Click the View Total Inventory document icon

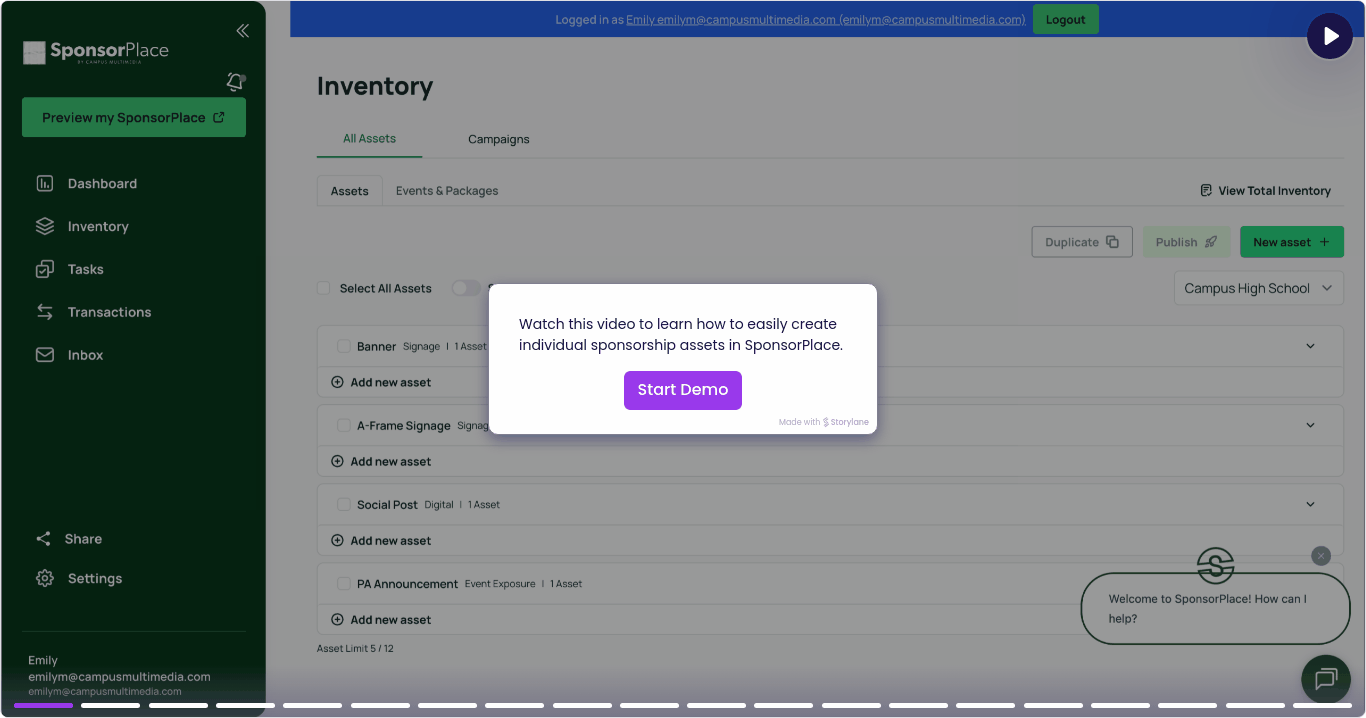pos(1207,190)
